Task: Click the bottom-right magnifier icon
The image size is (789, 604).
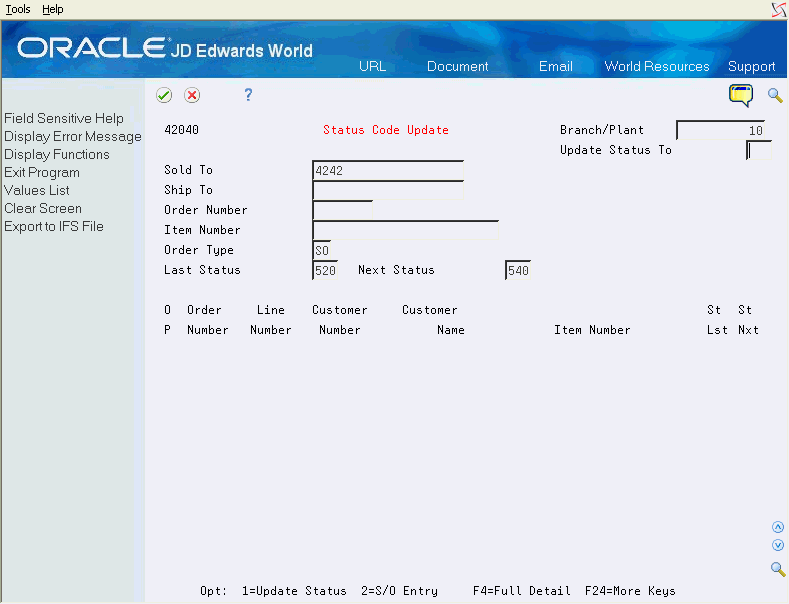Action: coord(778,569)
